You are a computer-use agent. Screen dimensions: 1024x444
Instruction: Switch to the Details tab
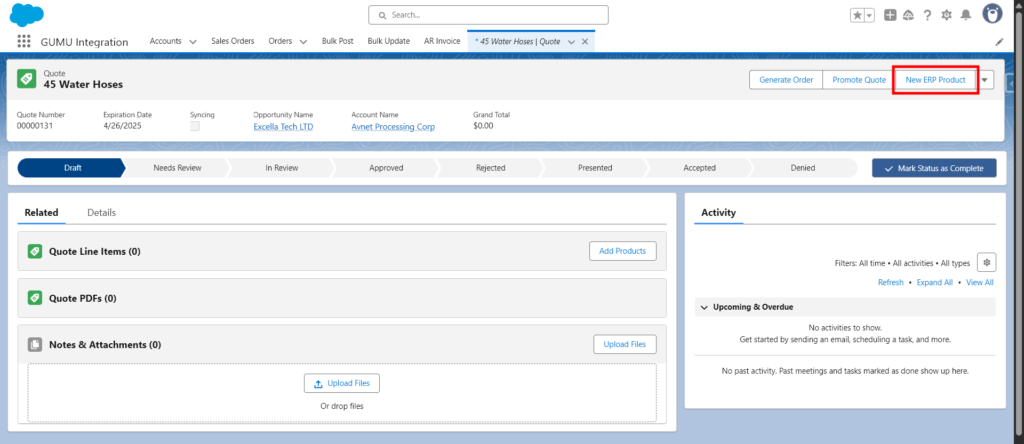pos(101,213)
